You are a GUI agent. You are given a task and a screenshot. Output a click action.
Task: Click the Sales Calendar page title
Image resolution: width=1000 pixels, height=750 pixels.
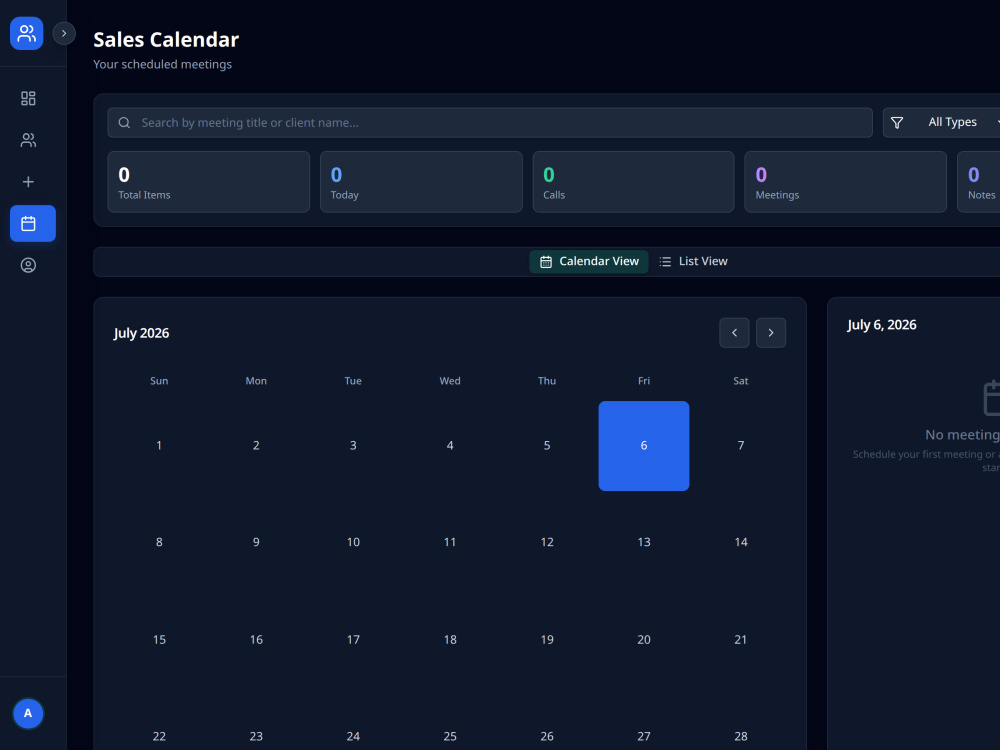(x=166, y=40)
